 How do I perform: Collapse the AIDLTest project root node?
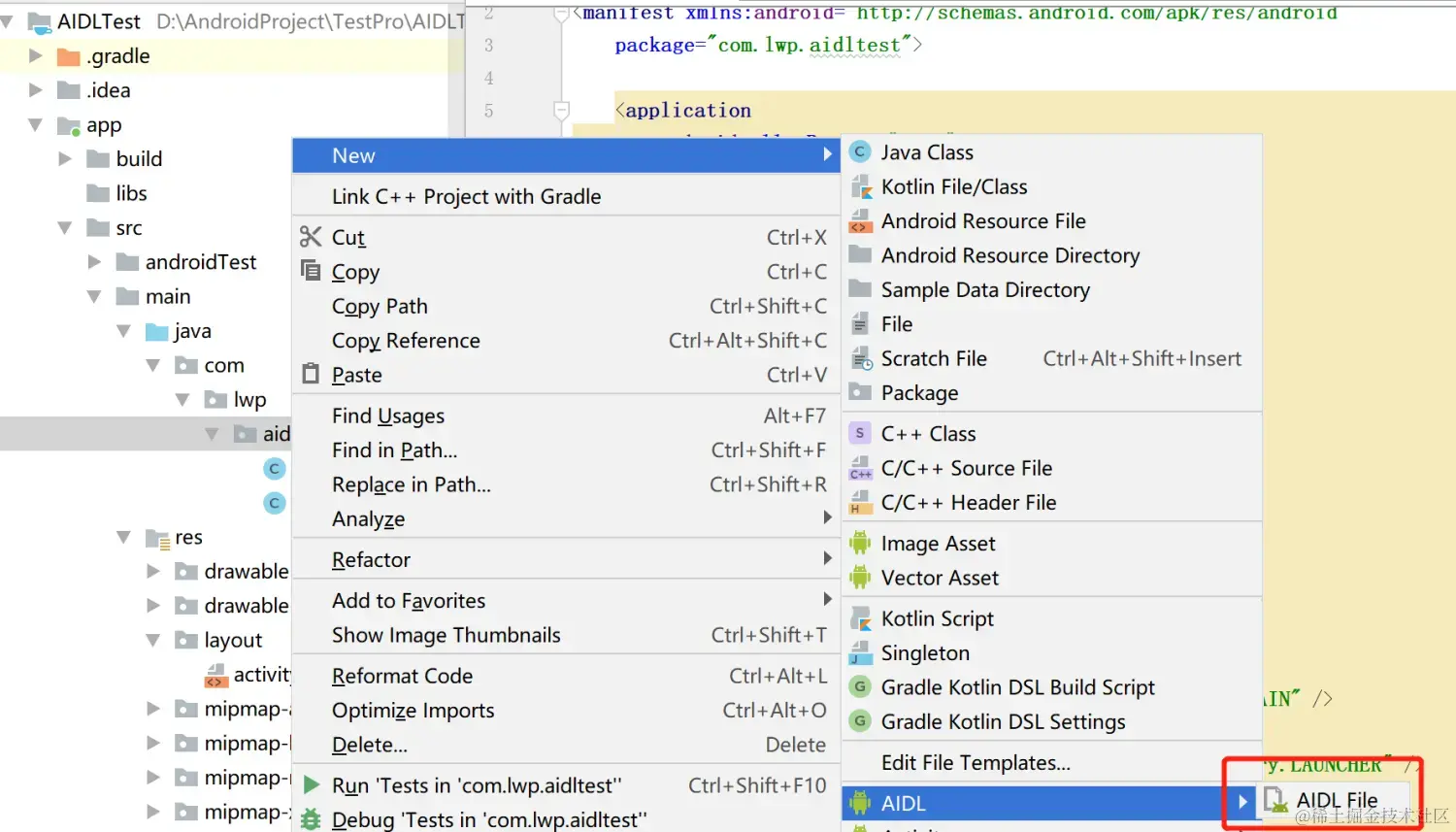point(8,20)
